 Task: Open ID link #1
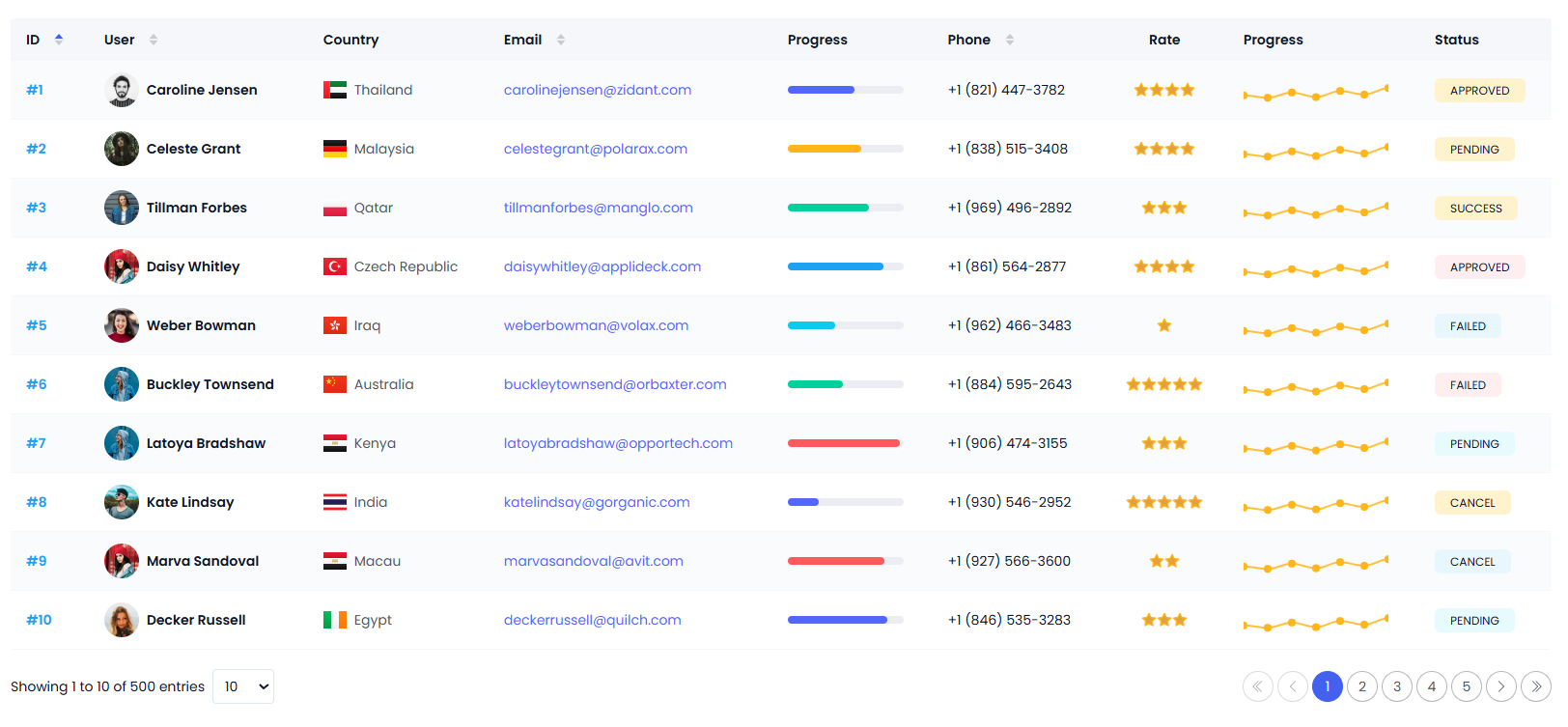click(35, 90)
